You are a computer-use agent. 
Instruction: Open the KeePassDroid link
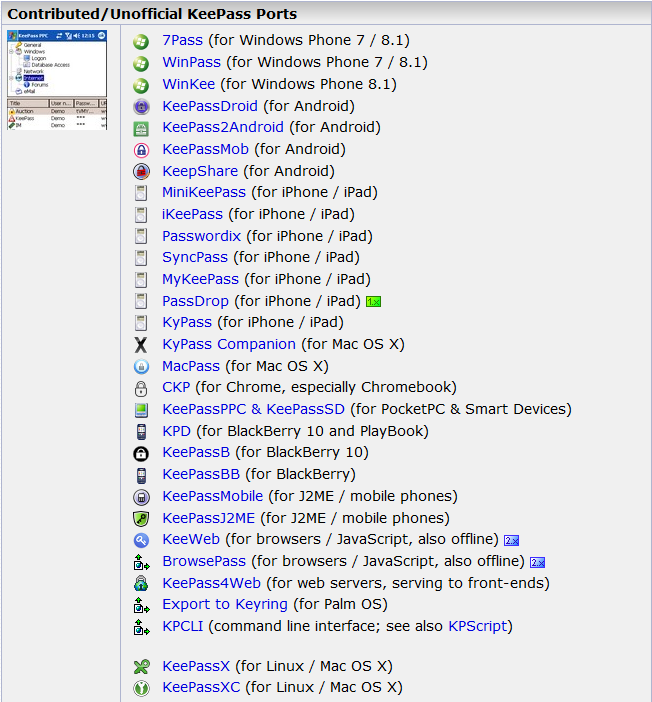pyautogui.click(x=210, y=106)
